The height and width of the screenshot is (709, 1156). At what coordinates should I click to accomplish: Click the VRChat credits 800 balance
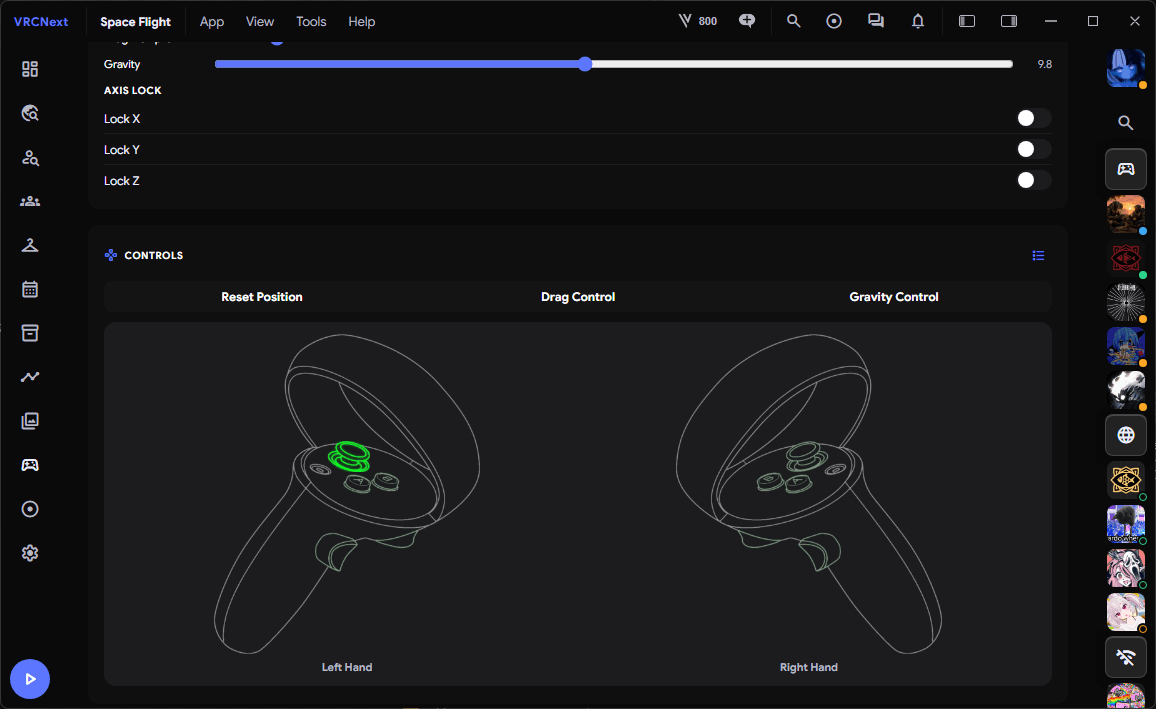click(x=697, y=21)
